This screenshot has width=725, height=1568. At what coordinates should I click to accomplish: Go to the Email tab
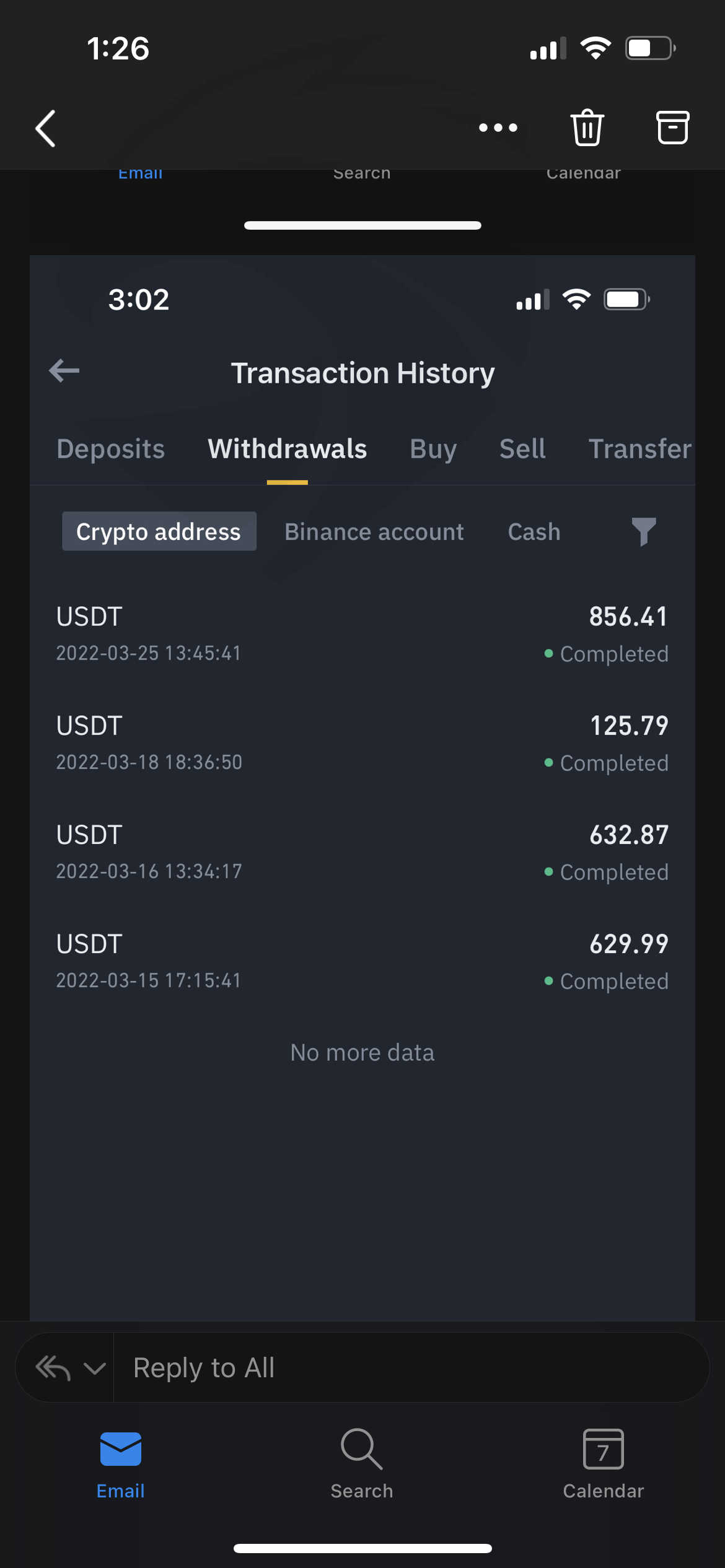point(121,1463)
